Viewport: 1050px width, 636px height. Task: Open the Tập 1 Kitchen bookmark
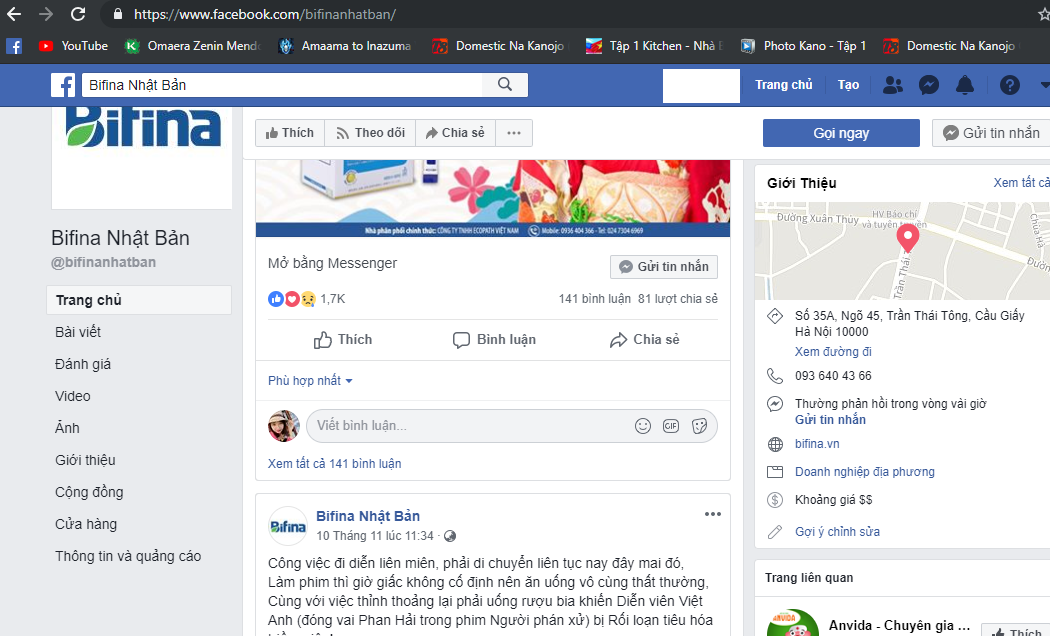click(655, 46)
